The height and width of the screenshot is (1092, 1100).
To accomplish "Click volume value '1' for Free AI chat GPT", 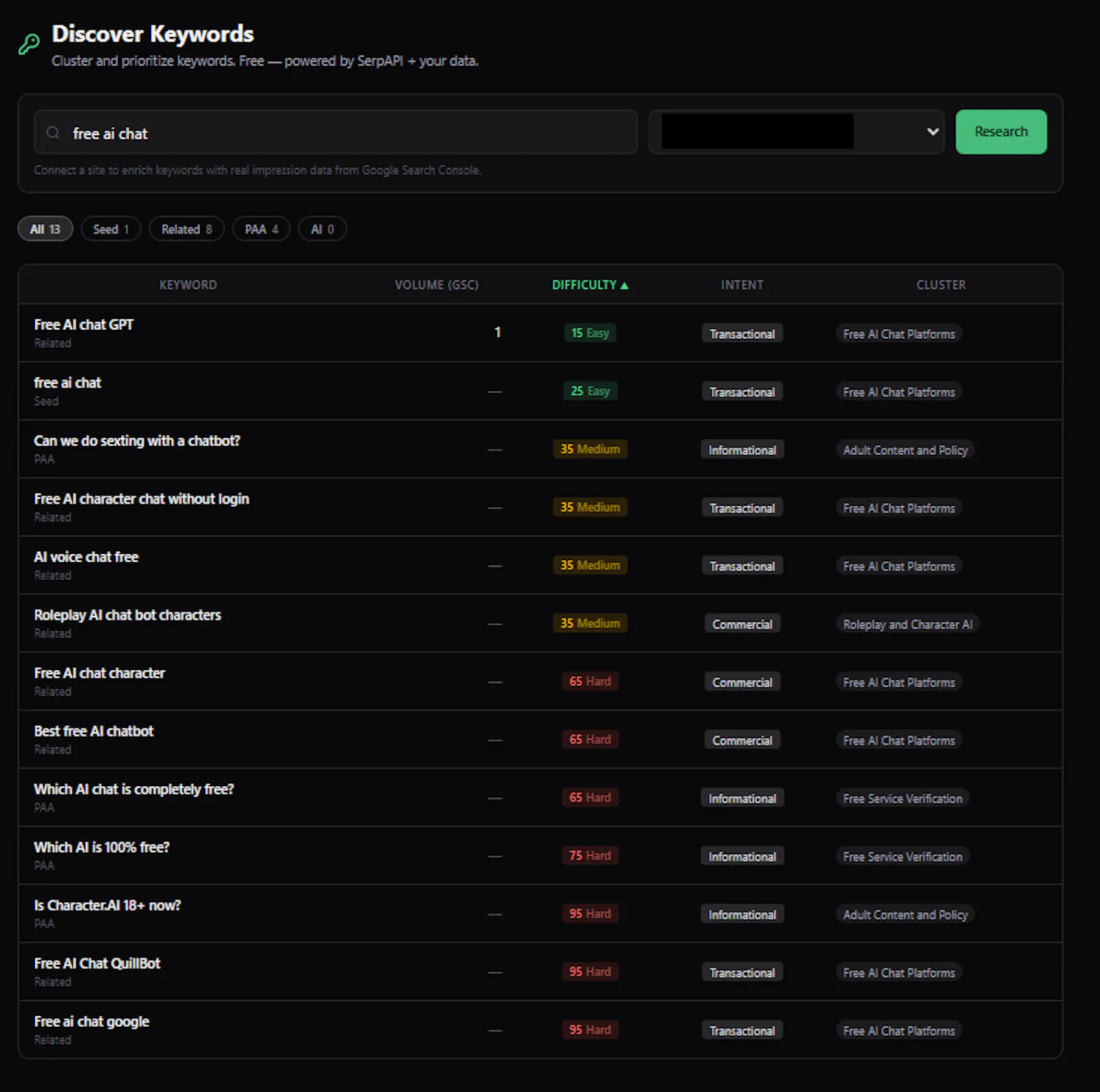I will pos(497,332).
